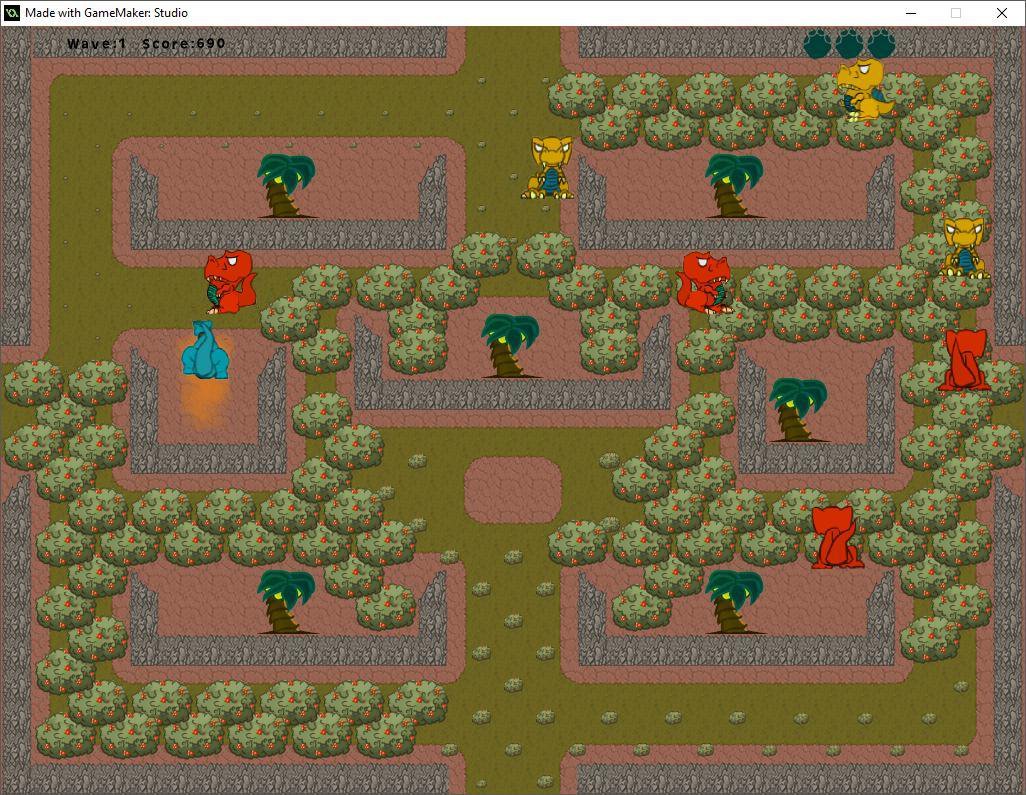Select the back-facing red dinosaur near the bottom-right enclosure
This screenshot has width=1026, height=795.
(835, 537)
